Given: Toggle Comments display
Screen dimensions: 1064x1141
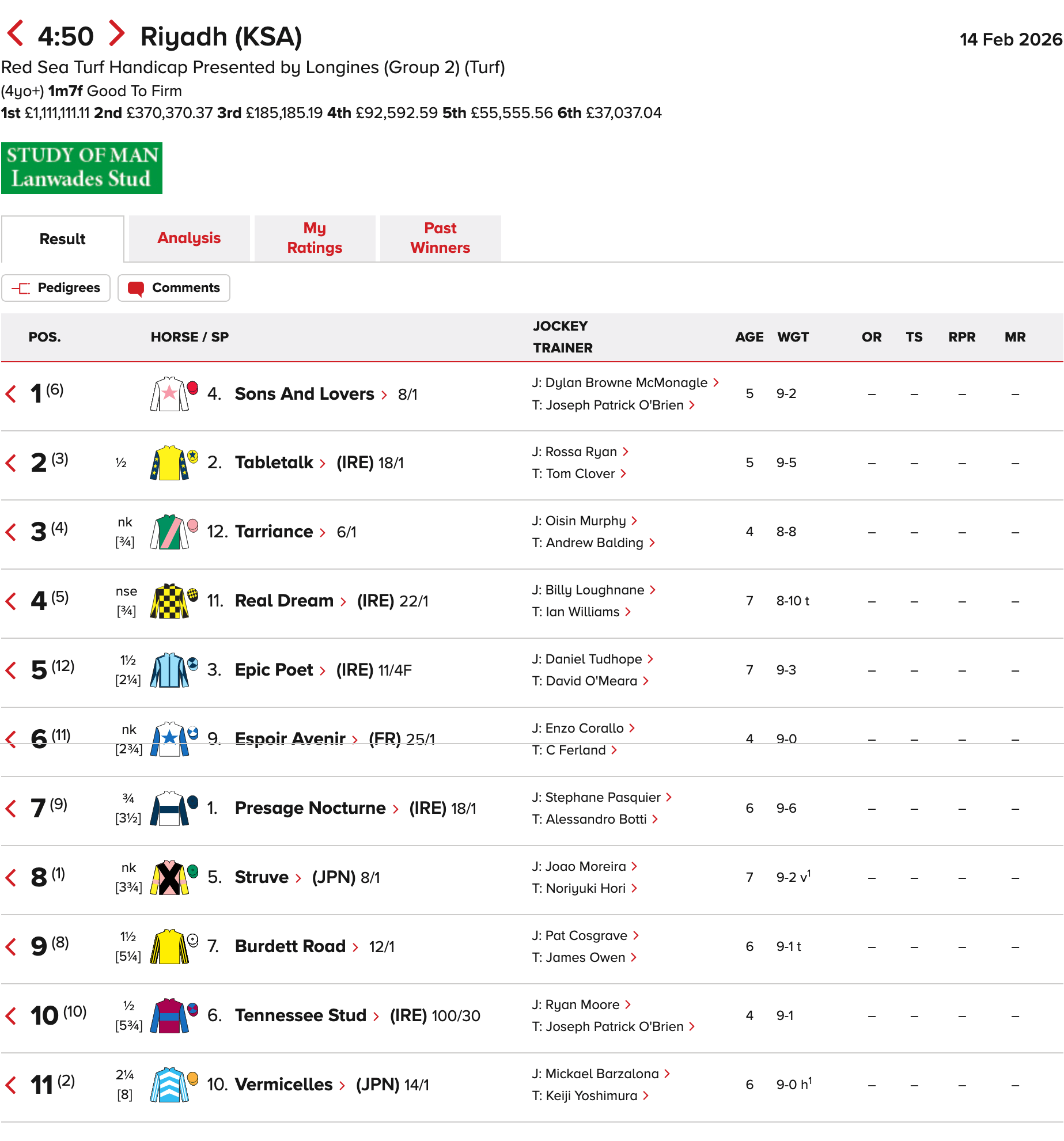Looking at the screenshot, I should 174,288.
